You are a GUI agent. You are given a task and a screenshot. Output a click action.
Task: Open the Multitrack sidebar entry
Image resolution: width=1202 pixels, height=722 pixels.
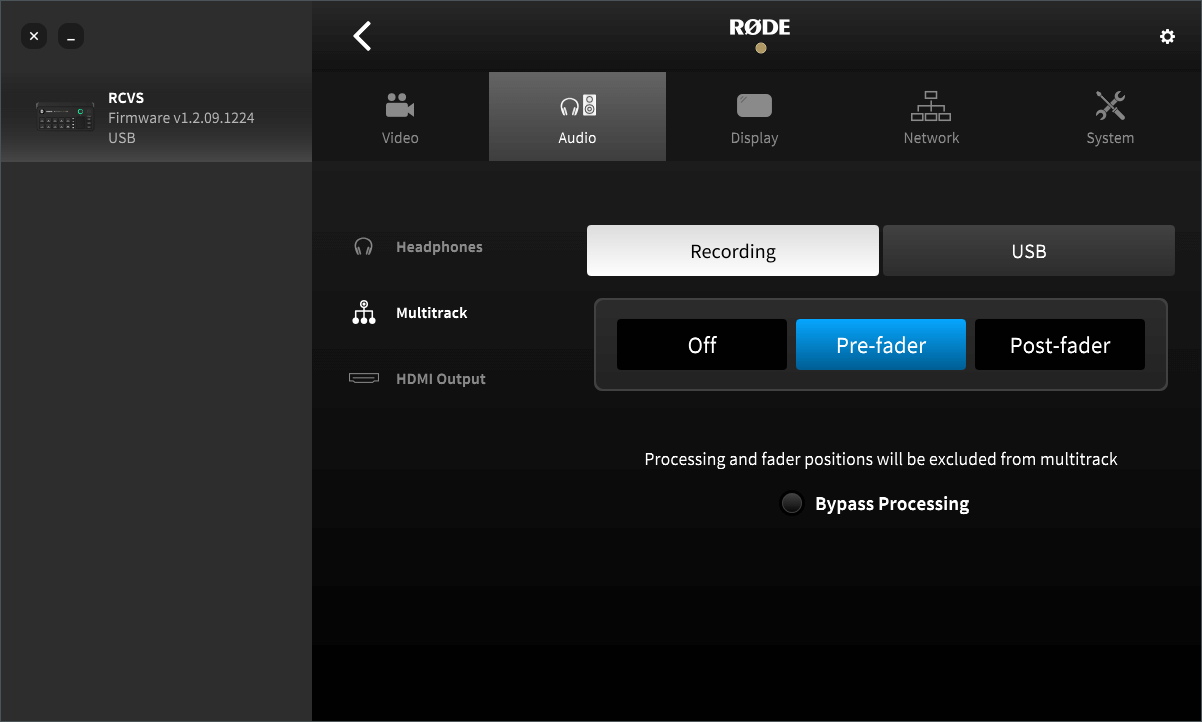click(x=432, y=312)
